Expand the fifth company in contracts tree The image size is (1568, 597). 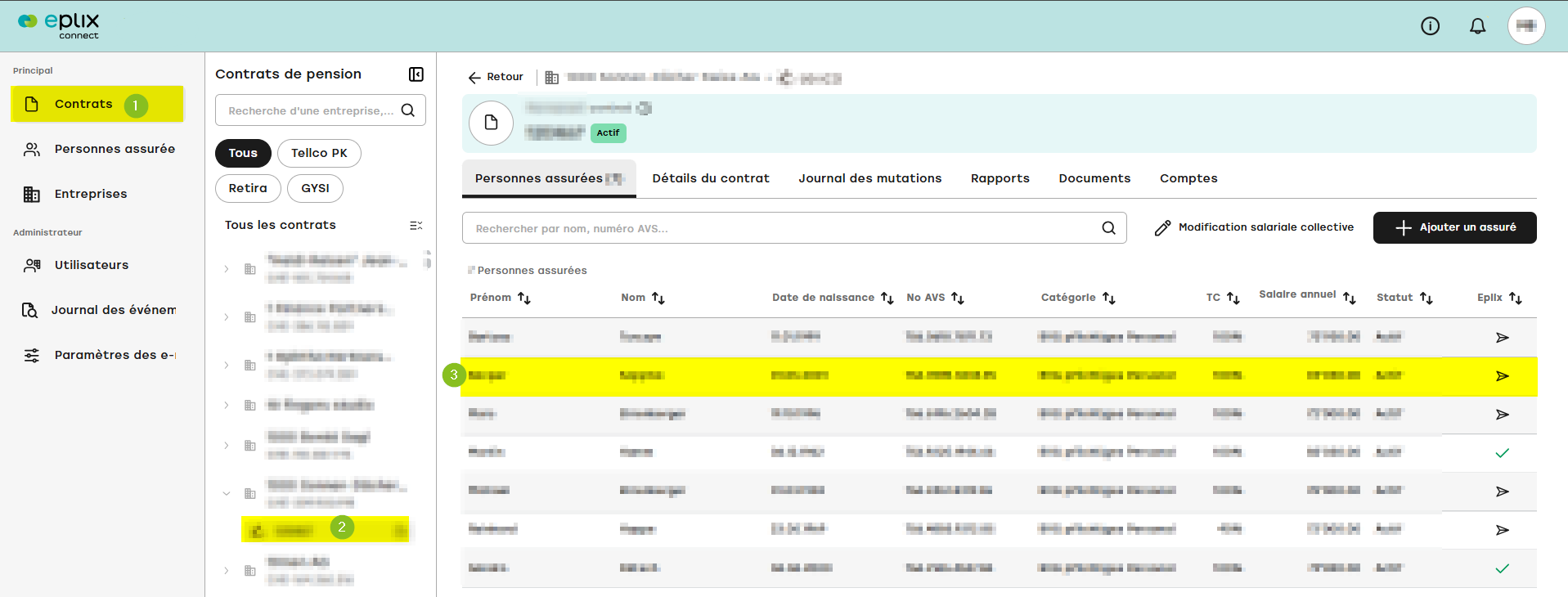pos(227,446)
